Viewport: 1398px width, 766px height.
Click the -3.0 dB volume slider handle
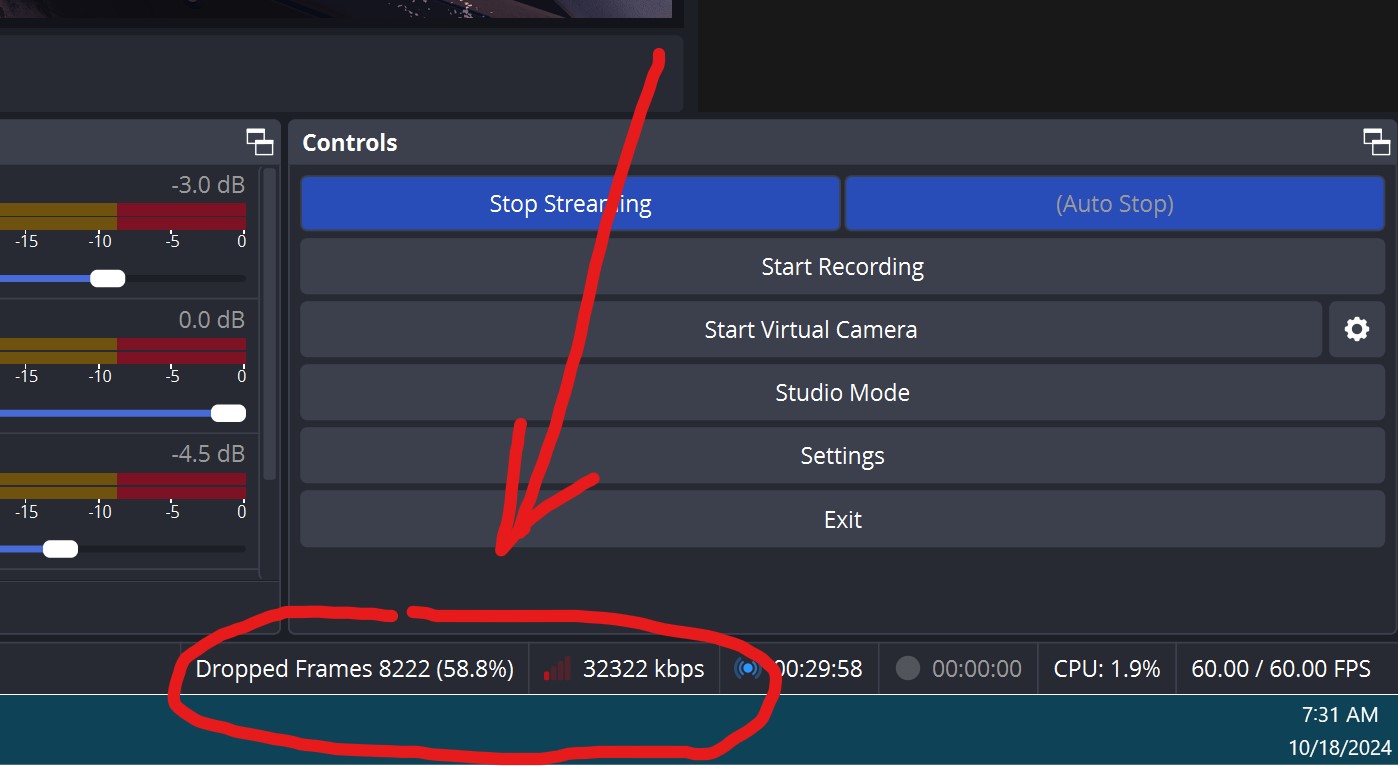[x=108, y=278]
